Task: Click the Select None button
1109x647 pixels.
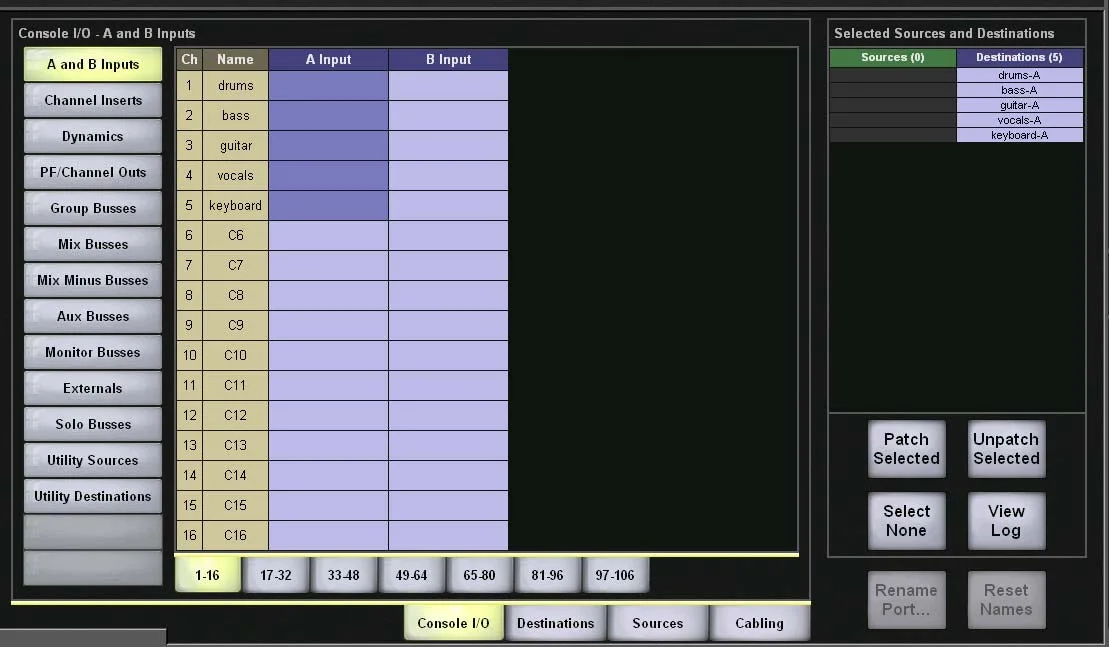Action: [907, 521]
